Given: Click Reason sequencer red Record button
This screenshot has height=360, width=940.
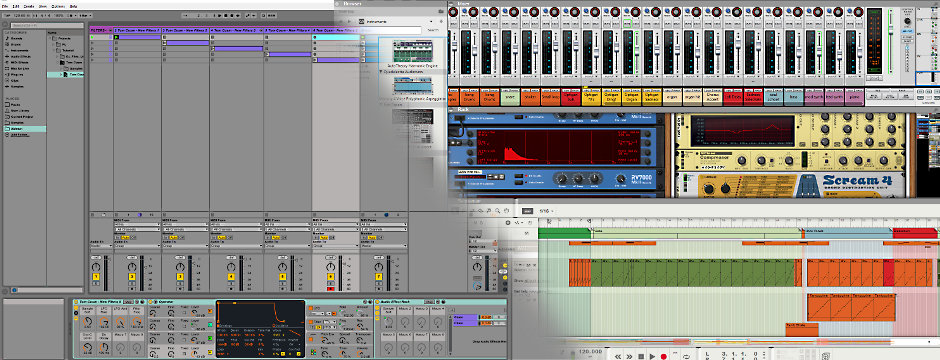Looking at the screenshot, I should (x=664, y=356).
